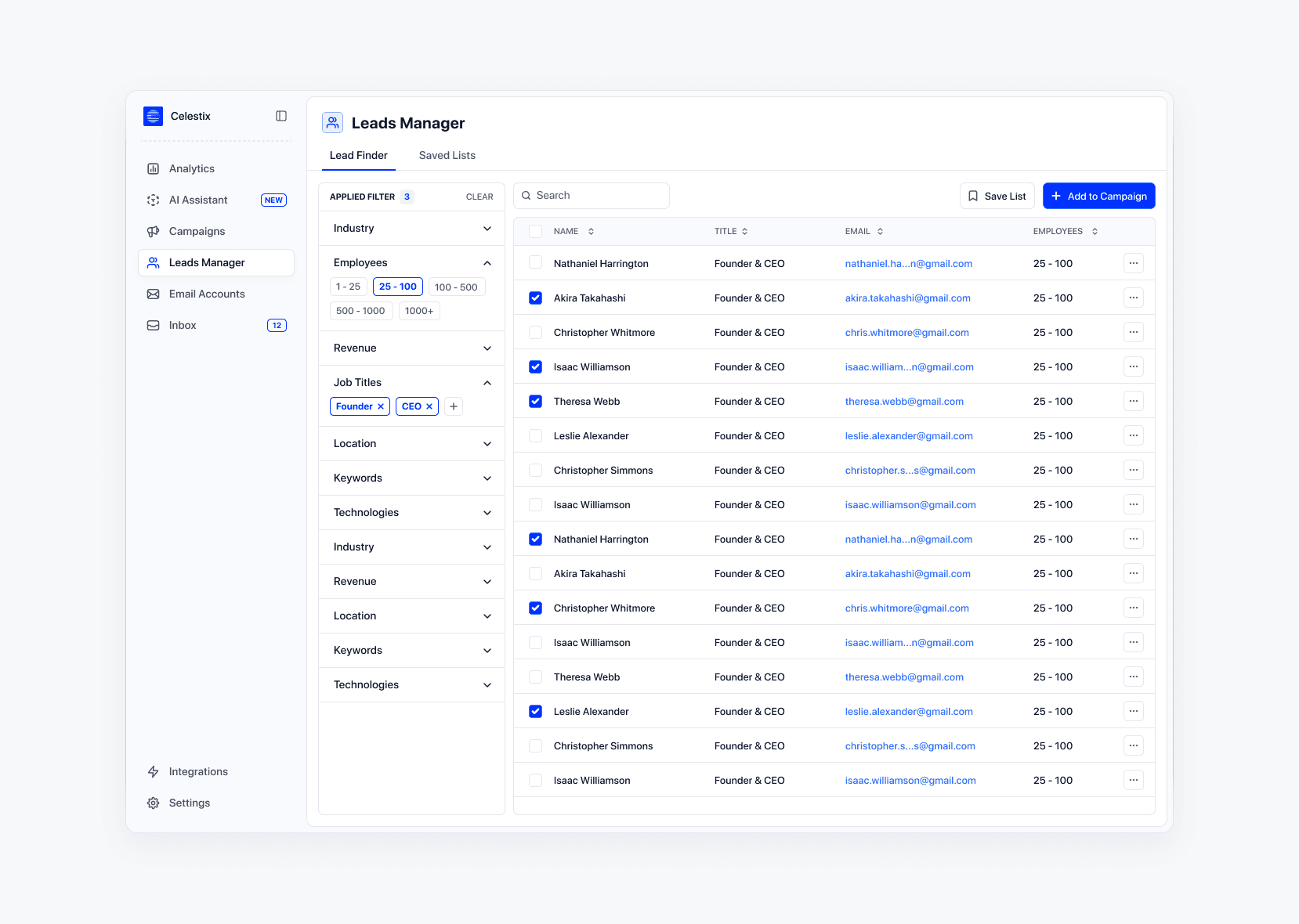Open Analytics from the sidebar
The width and height of the screenshot is (1299, 924).
[x=216, y=168]
